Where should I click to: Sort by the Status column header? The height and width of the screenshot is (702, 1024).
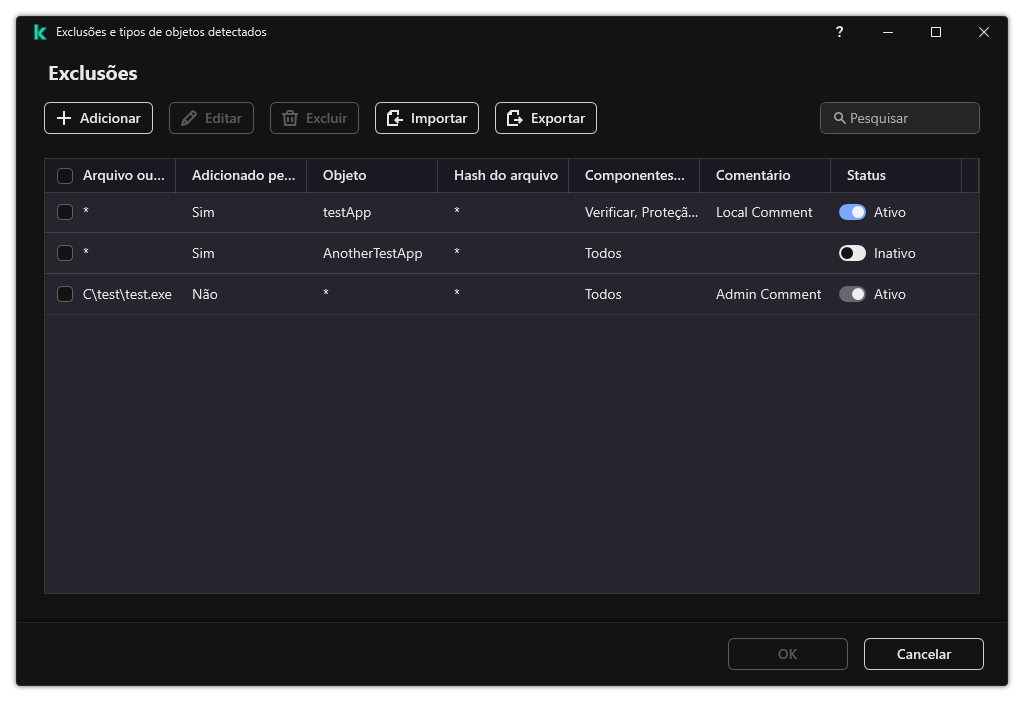[x=866, y=175]
